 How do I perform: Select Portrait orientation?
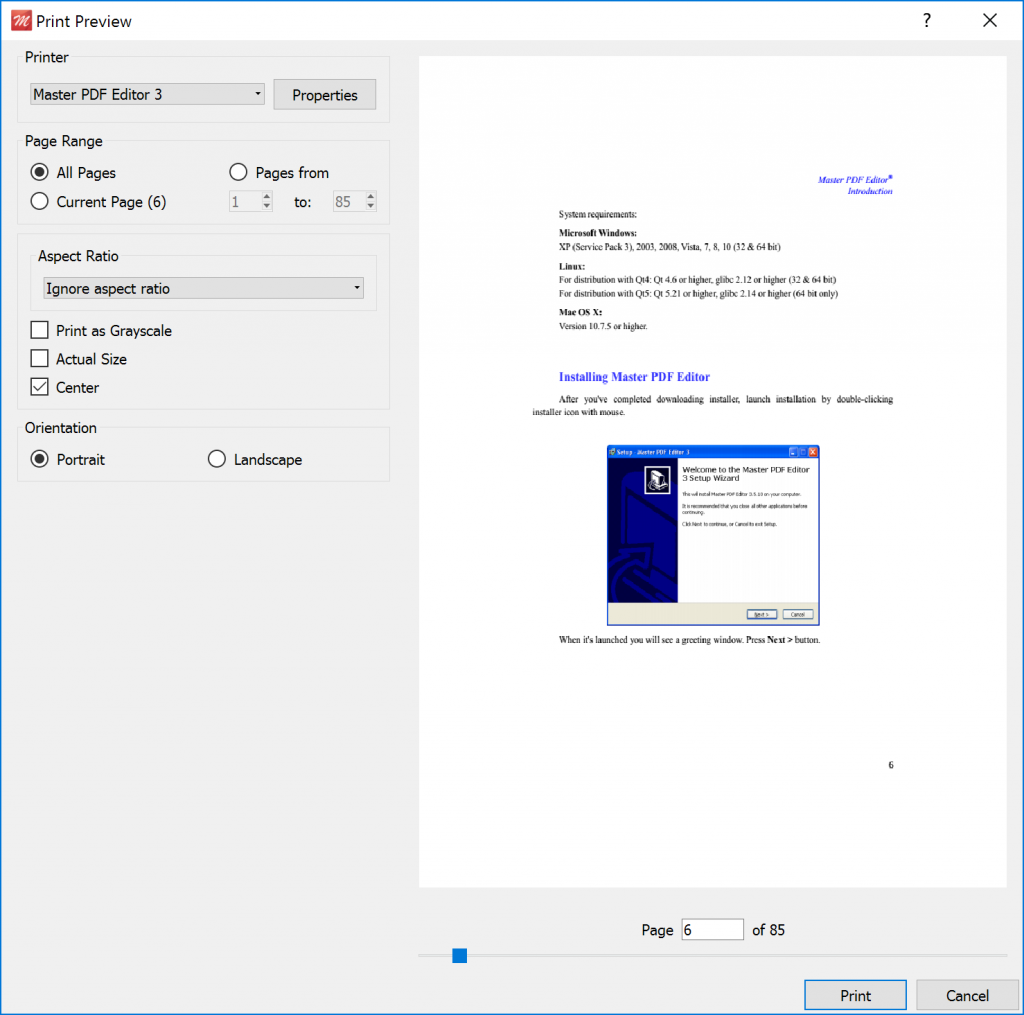pos(40,460)
